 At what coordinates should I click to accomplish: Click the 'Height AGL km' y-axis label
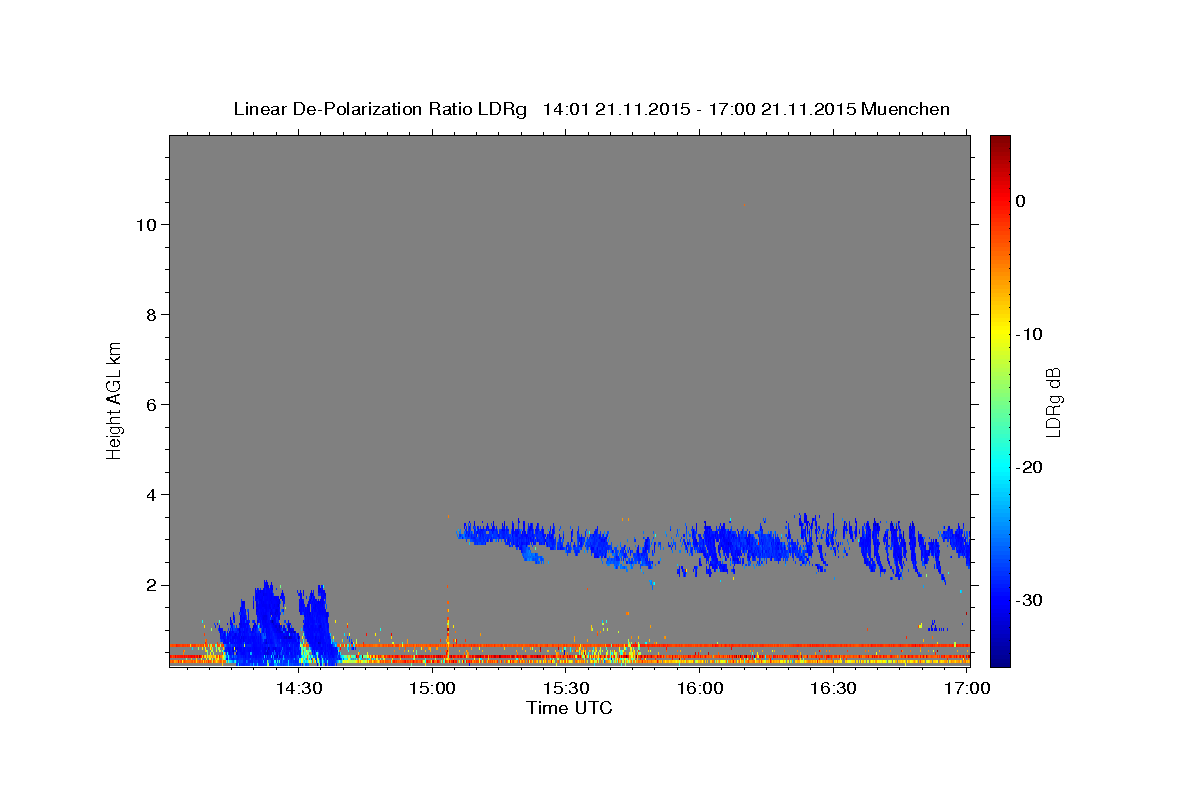[x=114, y=399]
